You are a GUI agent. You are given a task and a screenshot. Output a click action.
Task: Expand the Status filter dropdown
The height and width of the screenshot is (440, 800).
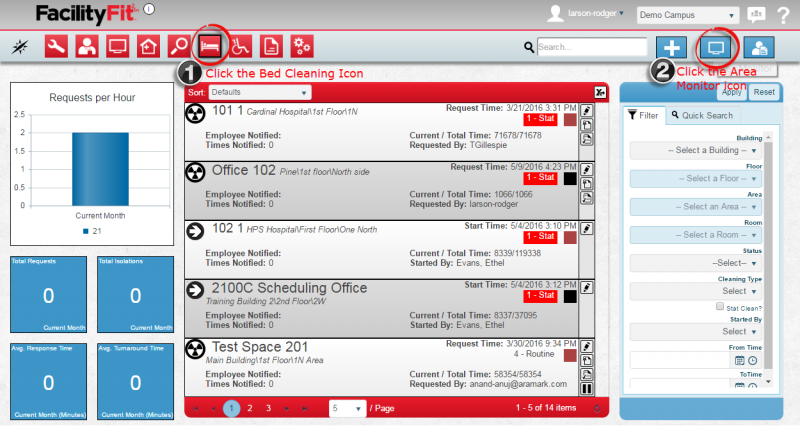click(695, 262)
